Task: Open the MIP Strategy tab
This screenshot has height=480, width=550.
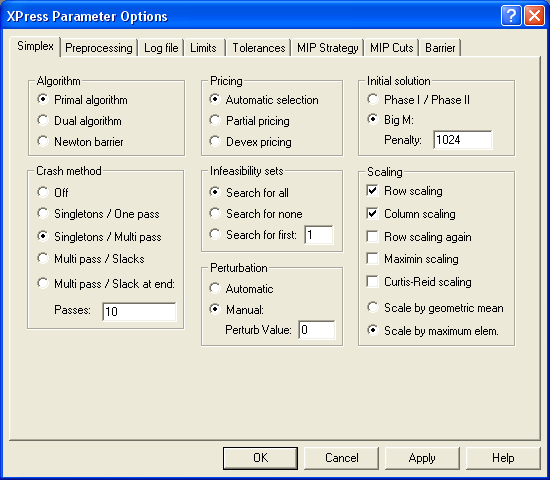Action: tap(328, 48)
